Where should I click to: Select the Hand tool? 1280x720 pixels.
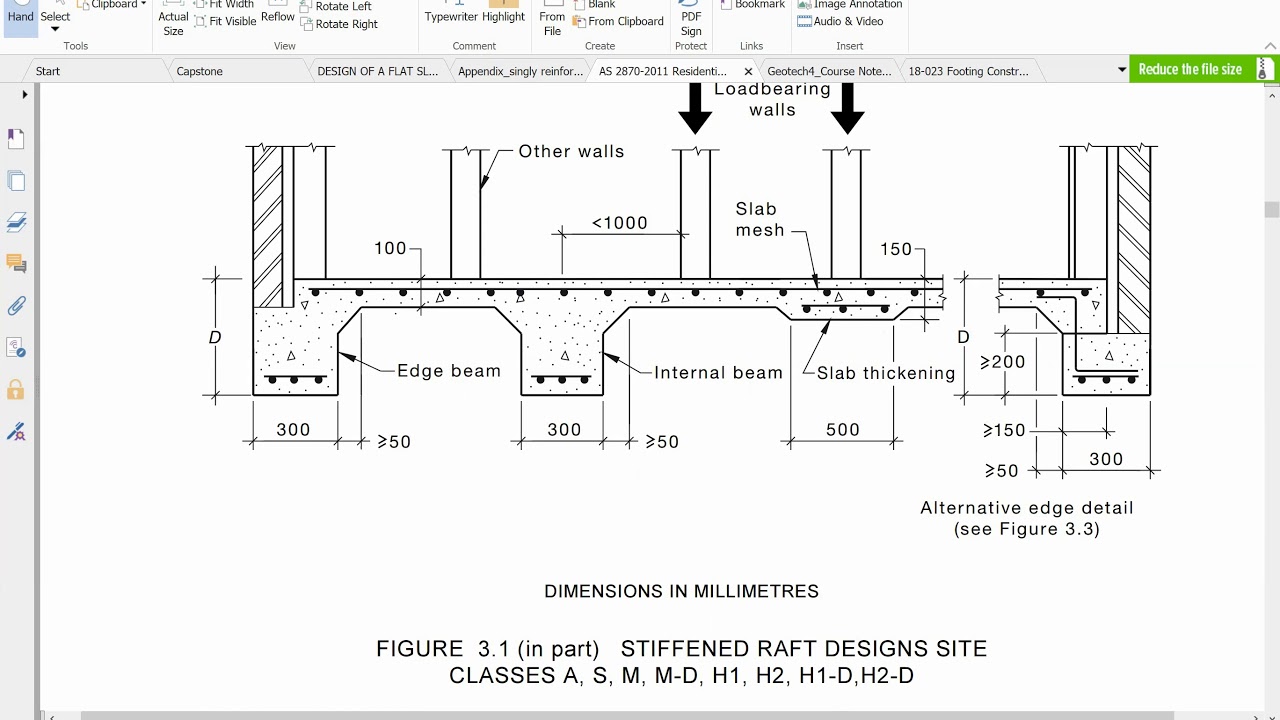(x=20, y=16)
